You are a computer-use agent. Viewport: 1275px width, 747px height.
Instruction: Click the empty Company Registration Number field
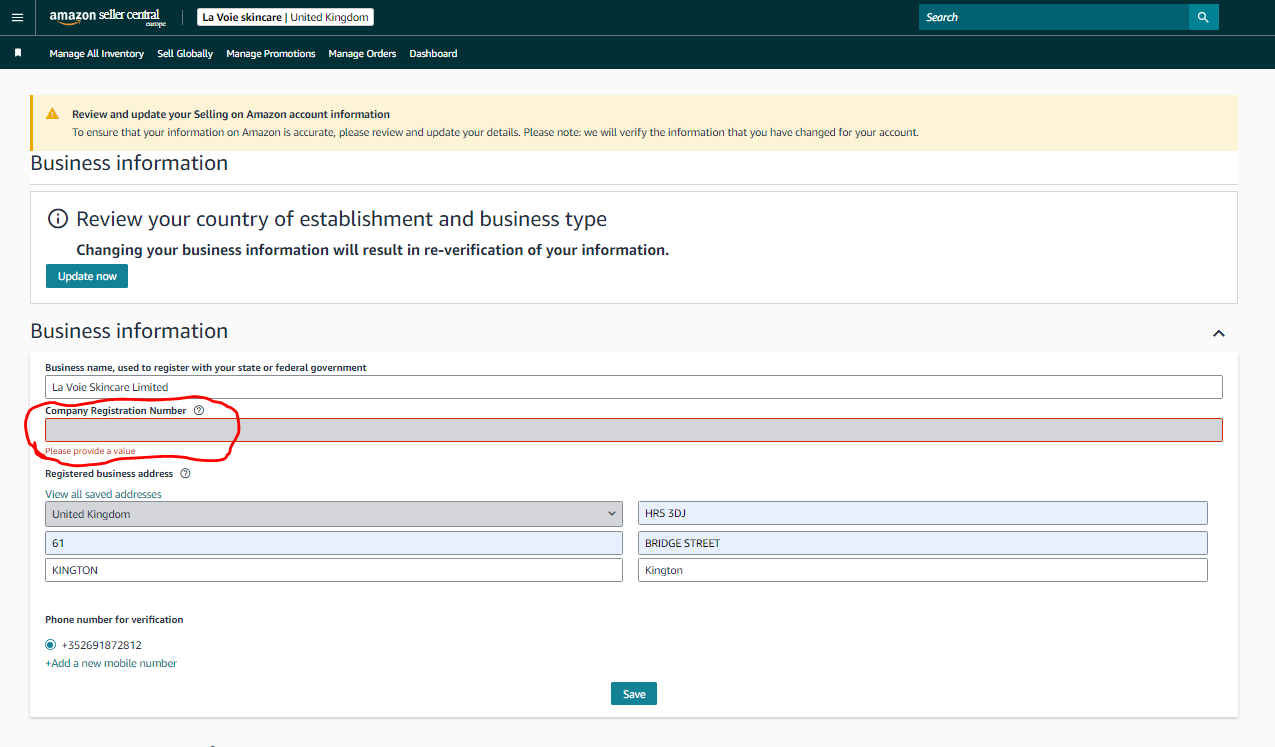tap(634, 430)
